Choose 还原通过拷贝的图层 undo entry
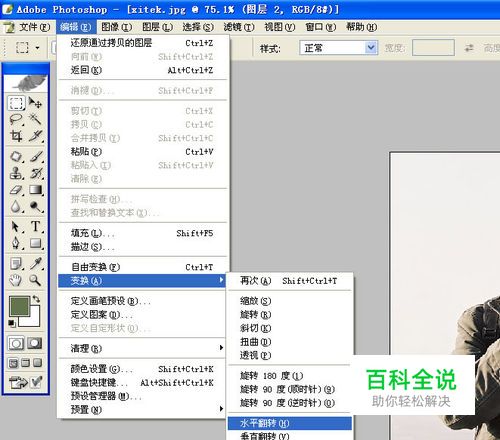Image resolution: width=500 pixels, height=440 pixels. (x=142, y=43)
